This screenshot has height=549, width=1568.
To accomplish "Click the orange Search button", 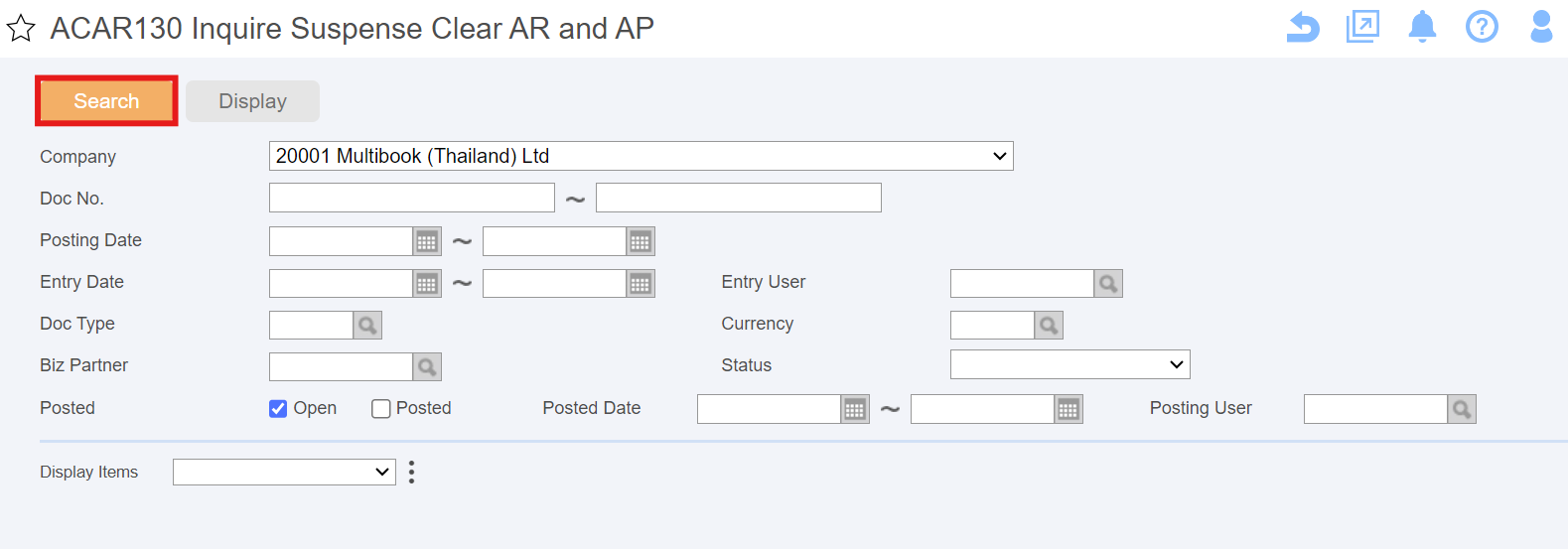I will click(x=106, y=101).
